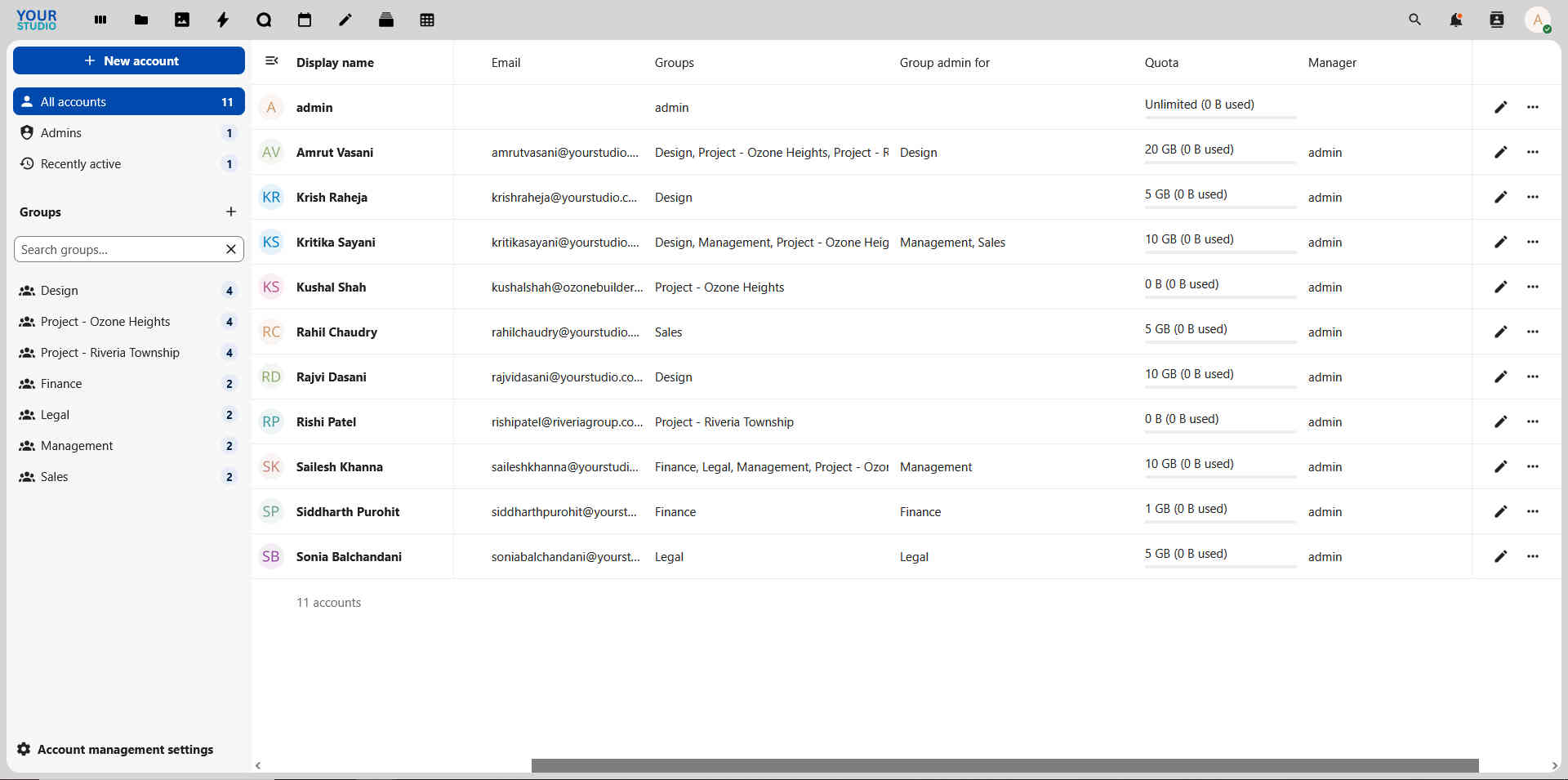Open more actions for Kritika Sayani
The width and height of the screenshot is (1568, 780).
[x=1533, y=242]
